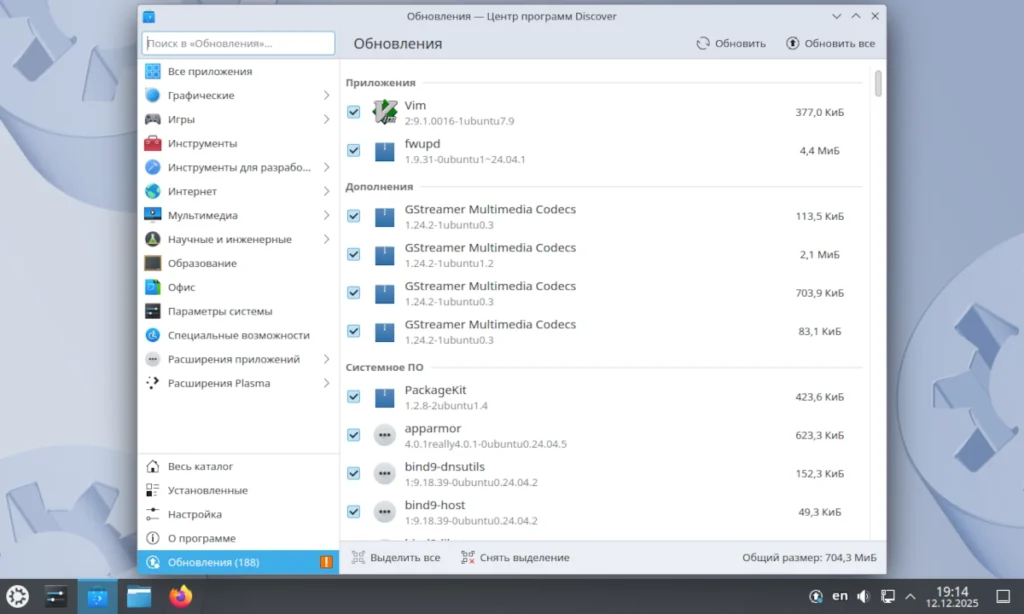The width and height of the screenshot is (1024, 614).
Task: Click Выделить все button
Action: (x=396, y=558)
